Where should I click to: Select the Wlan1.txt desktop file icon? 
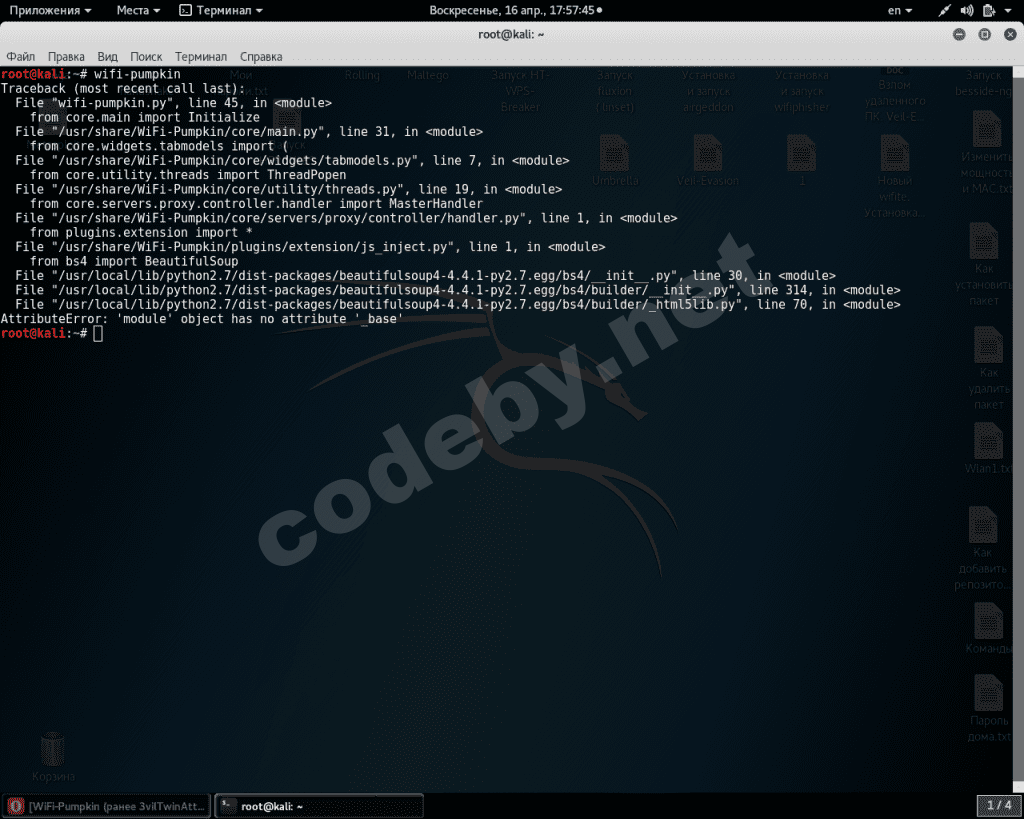click(987, 449)
